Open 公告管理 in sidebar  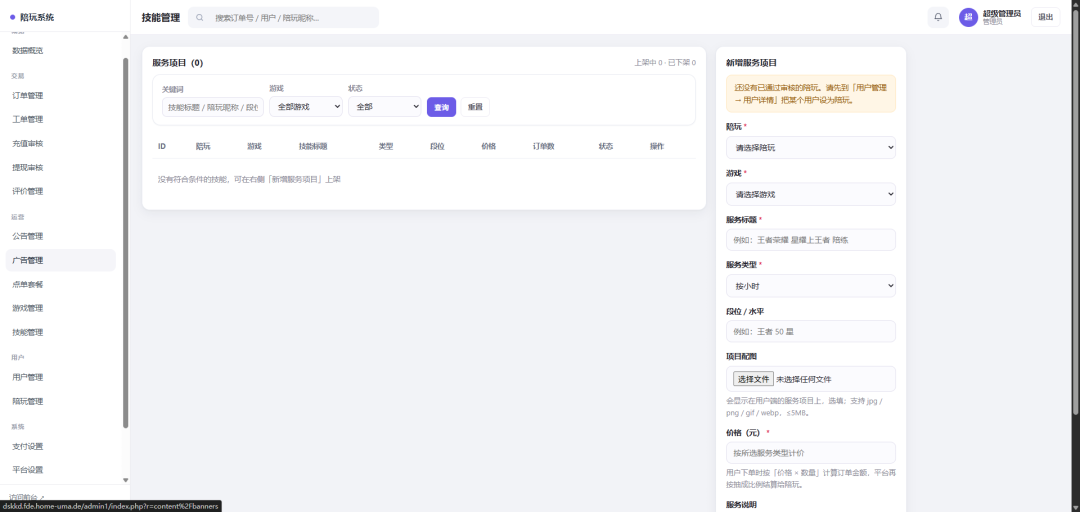(x=61, y=236)
